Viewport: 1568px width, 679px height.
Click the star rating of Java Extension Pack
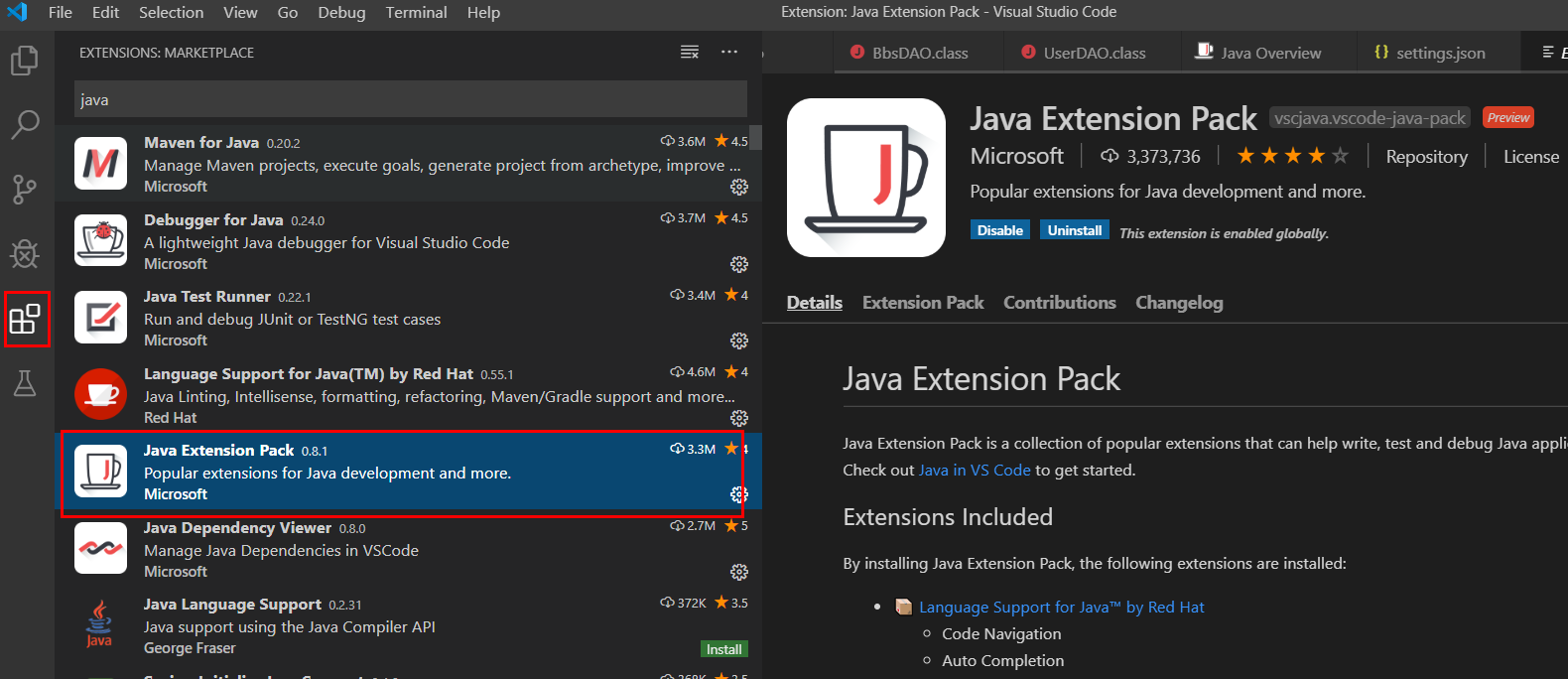pos(1291,156)
